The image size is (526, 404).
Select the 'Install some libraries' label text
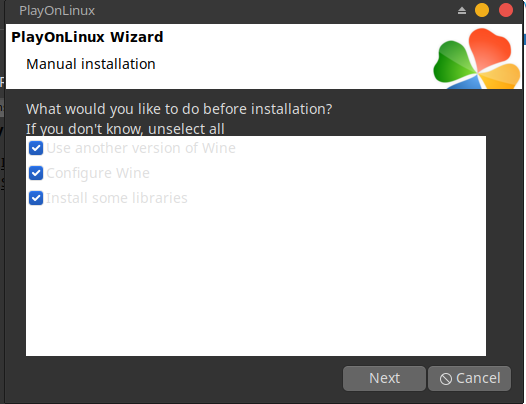[117, 198]
